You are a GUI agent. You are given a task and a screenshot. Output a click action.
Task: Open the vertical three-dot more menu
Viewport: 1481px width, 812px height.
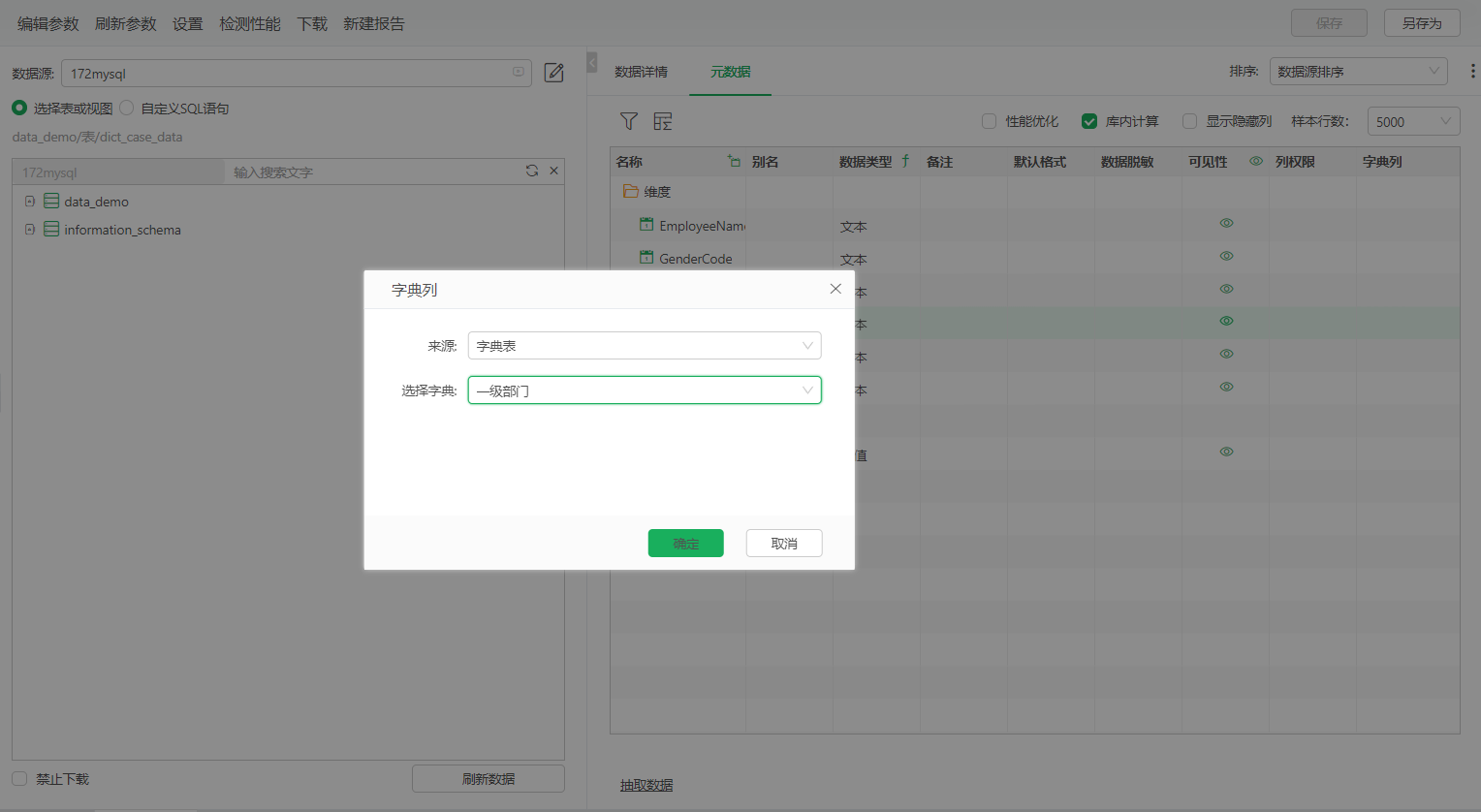[1472, 71]
